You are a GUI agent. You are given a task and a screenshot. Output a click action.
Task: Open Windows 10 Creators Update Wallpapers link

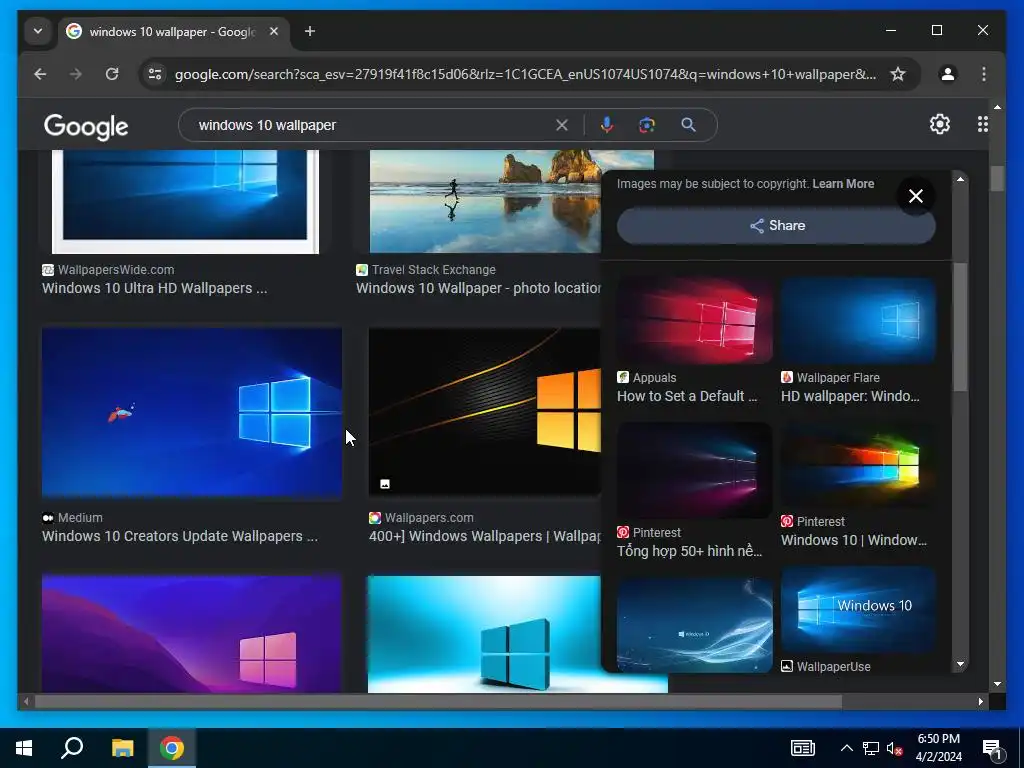click(180, 537)
